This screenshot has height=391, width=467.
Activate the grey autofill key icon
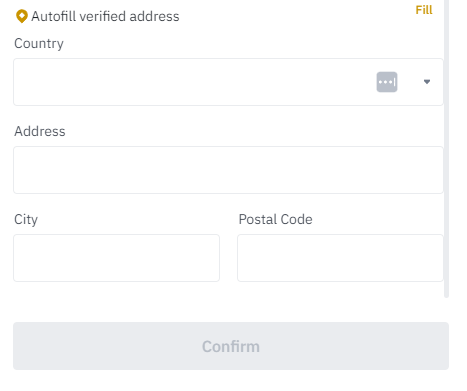tap(387, 82)
